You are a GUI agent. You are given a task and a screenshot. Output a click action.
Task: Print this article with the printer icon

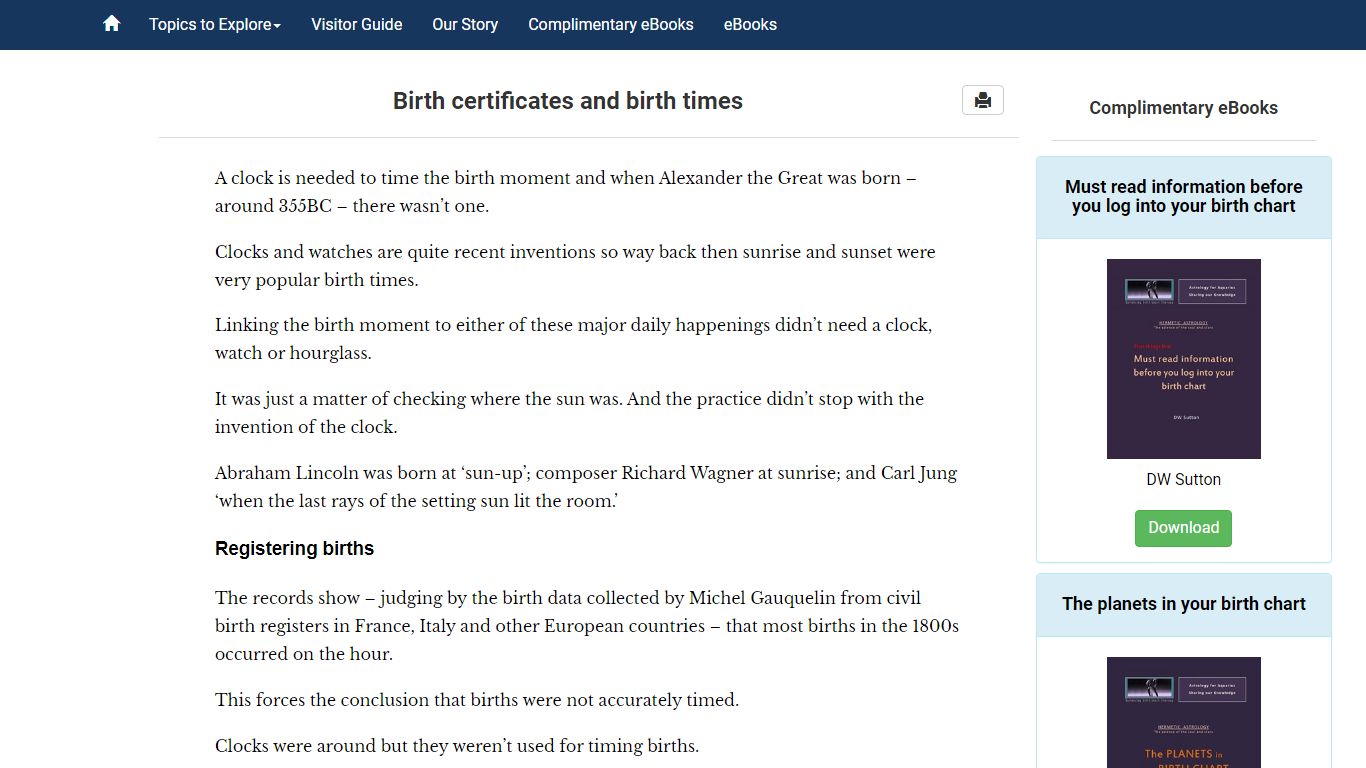pos(983,100)
